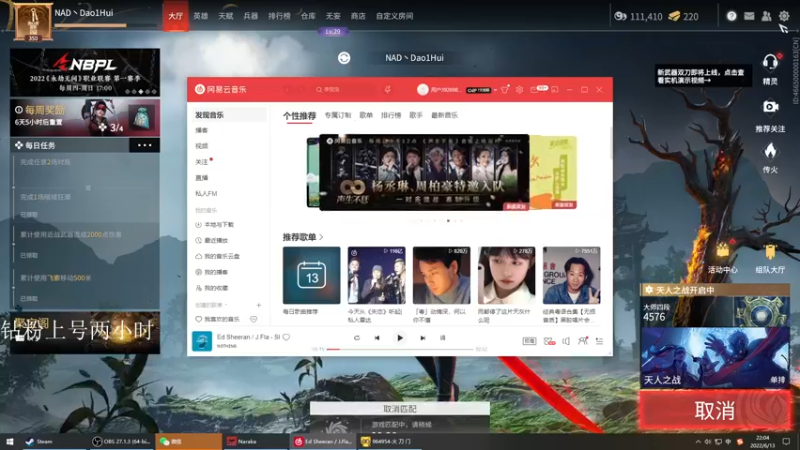Open 组队大厅 icon
Screen dimensions: 800x450
(x=770, y=252)
